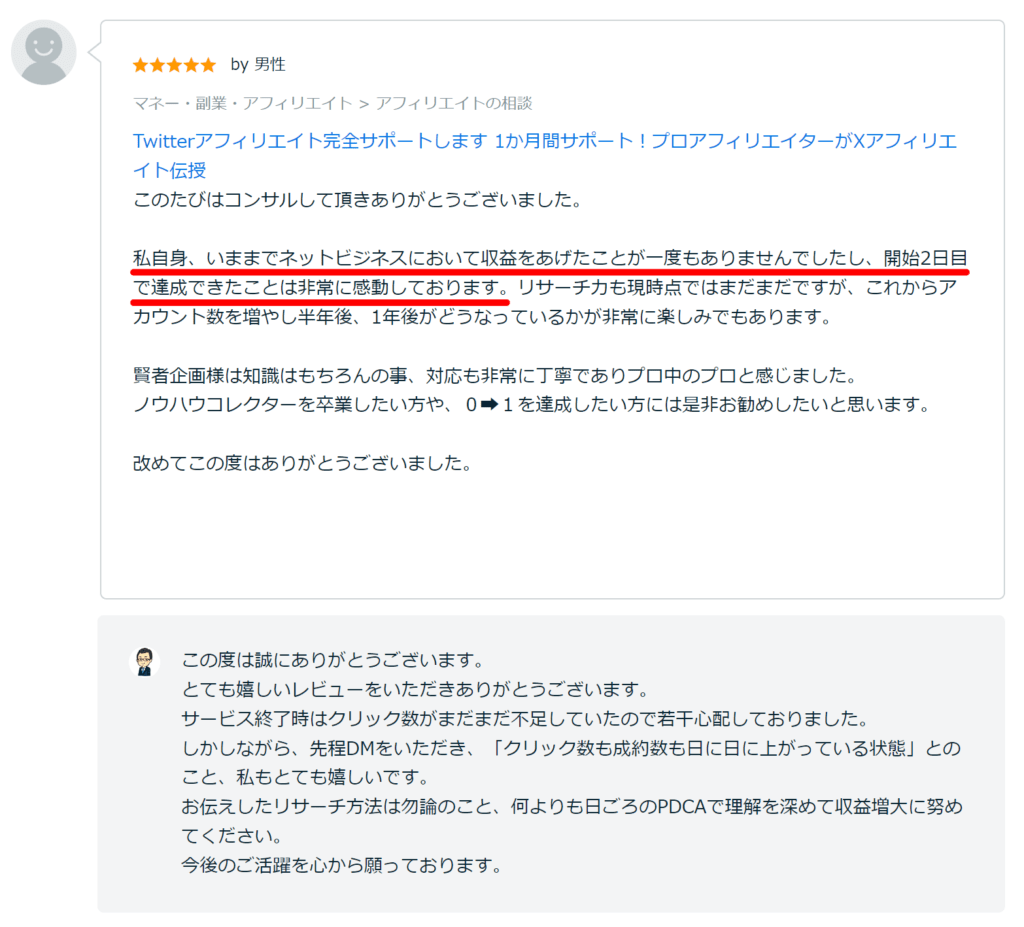Click the seller reply mentioning クリック数
Viewport: 1024px width, 927px height.
click(500, 716)
